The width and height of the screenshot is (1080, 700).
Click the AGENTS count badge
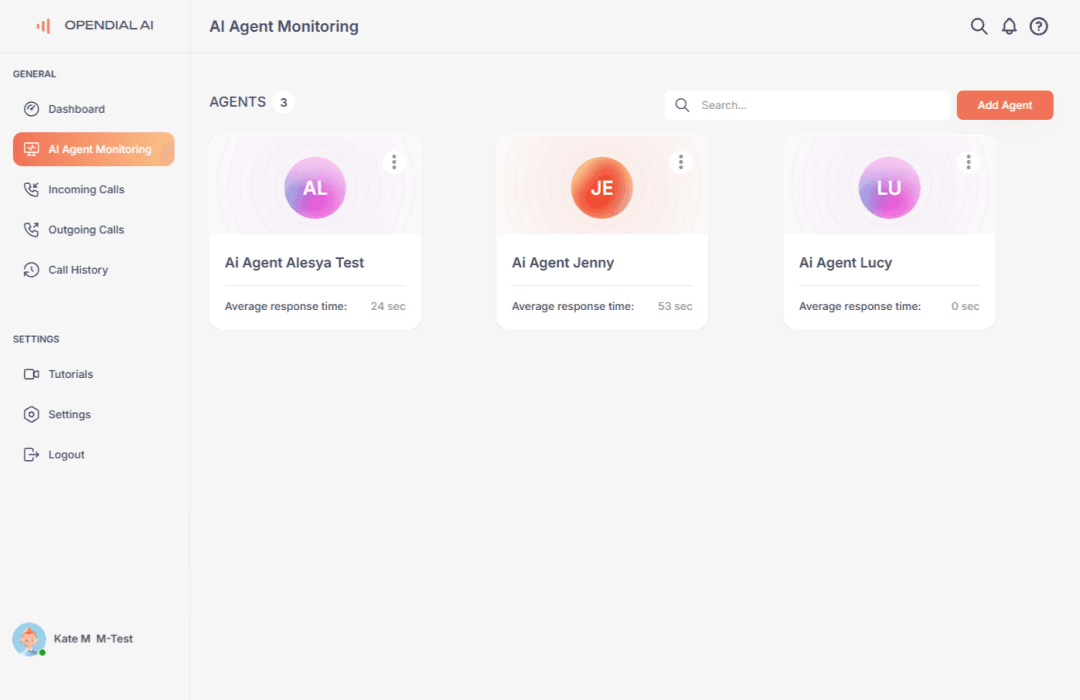point(281,101)
